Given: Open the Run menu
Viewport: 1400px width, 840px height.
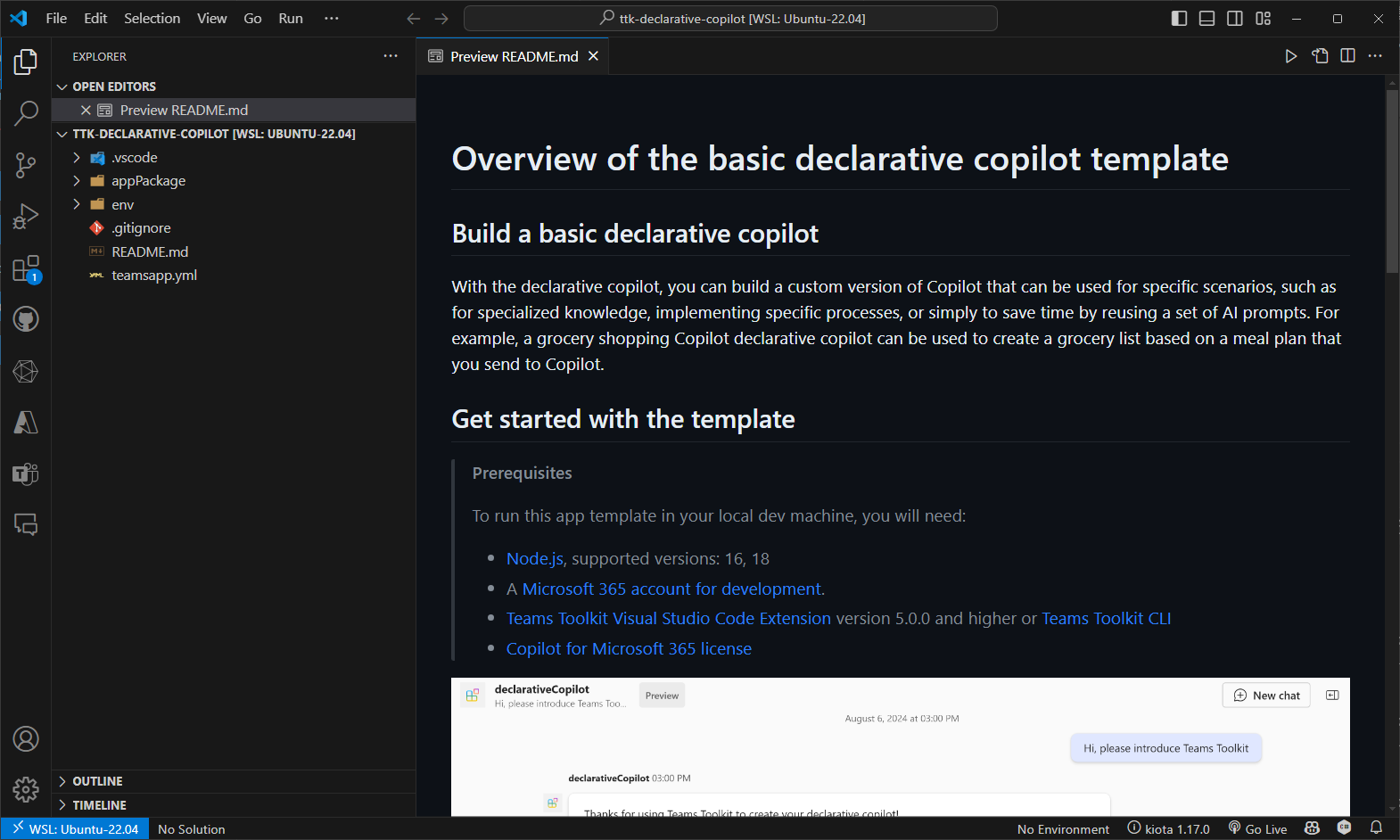Looking at the screenshot, I should (x=291, y=18).
